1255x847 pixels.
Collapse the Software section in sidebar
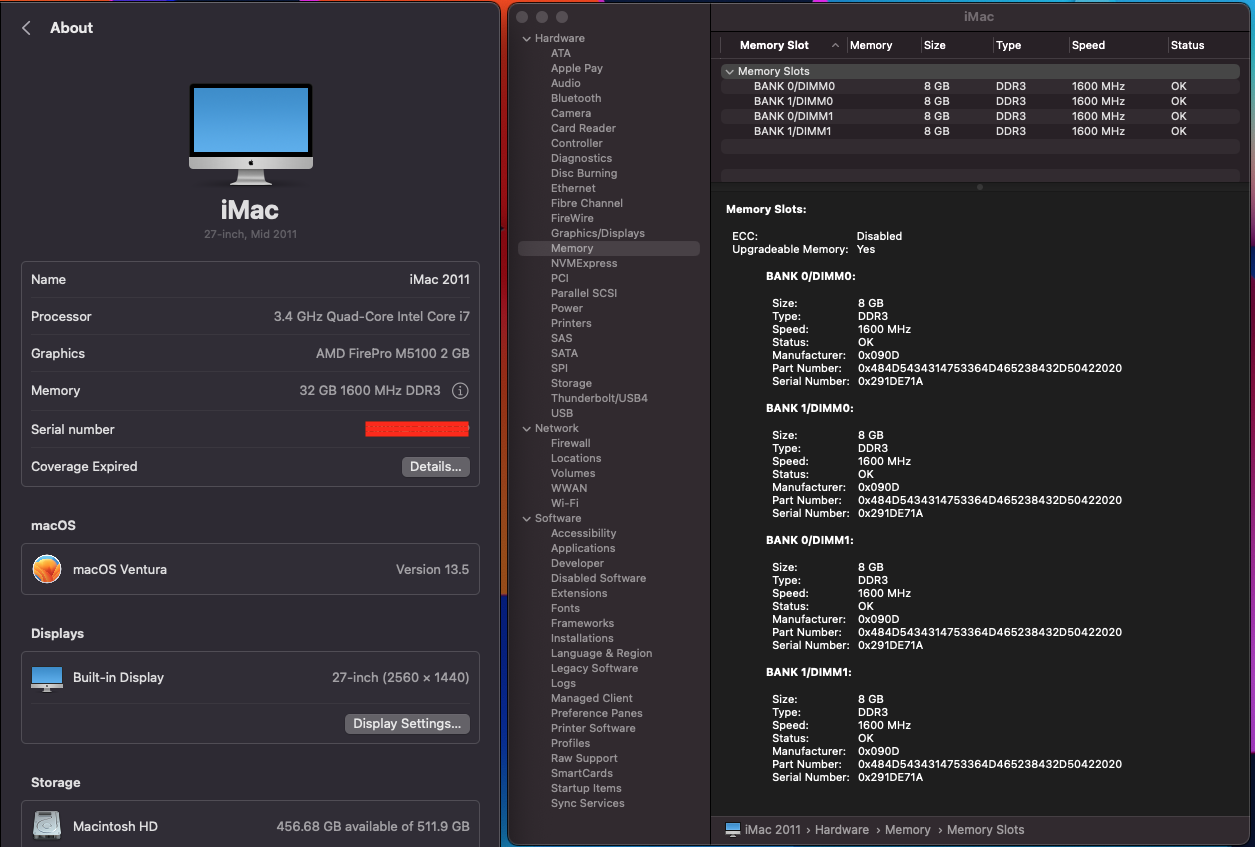coord(526,519)
